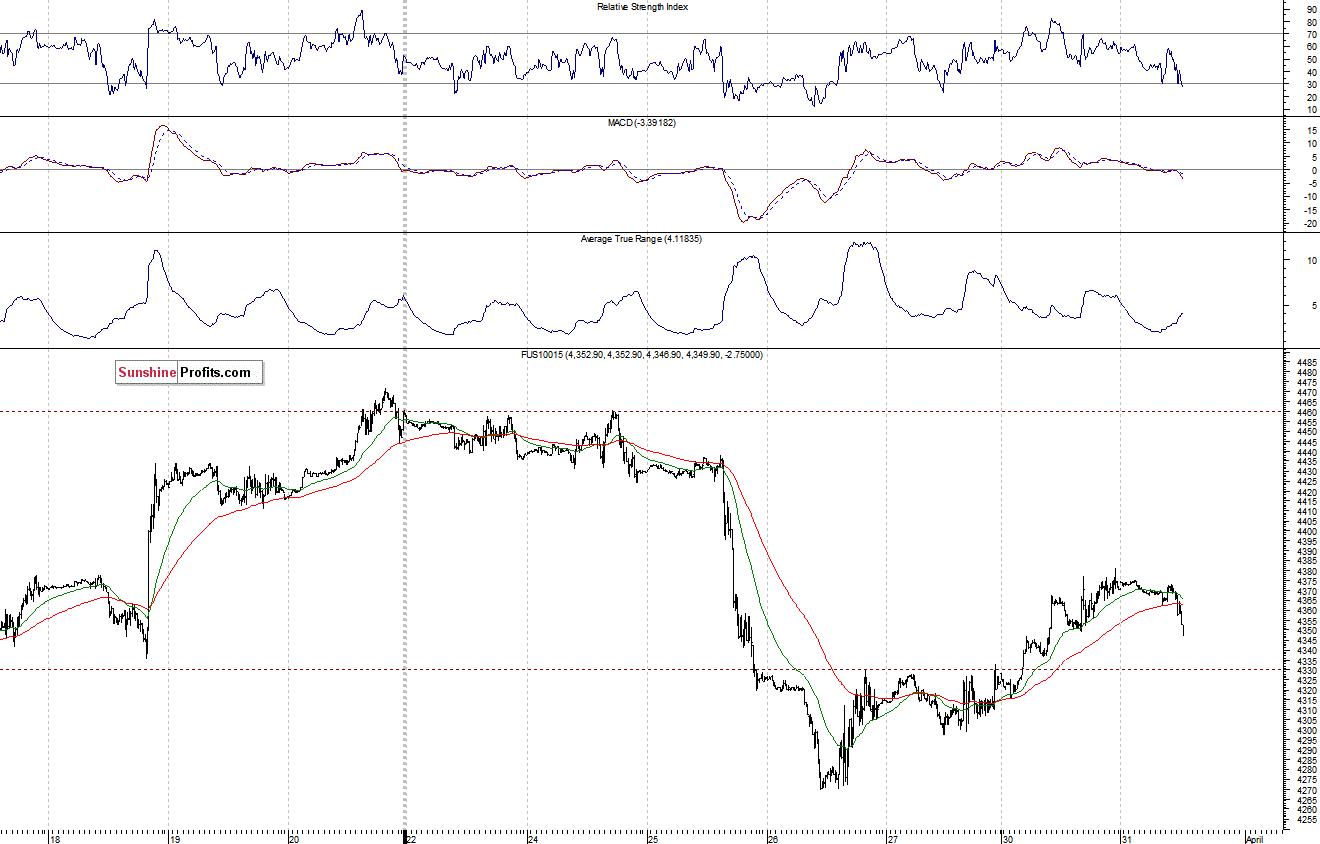Click the 90 value on RSI axis
The image size is (1320, 844).
(1311, 9)
